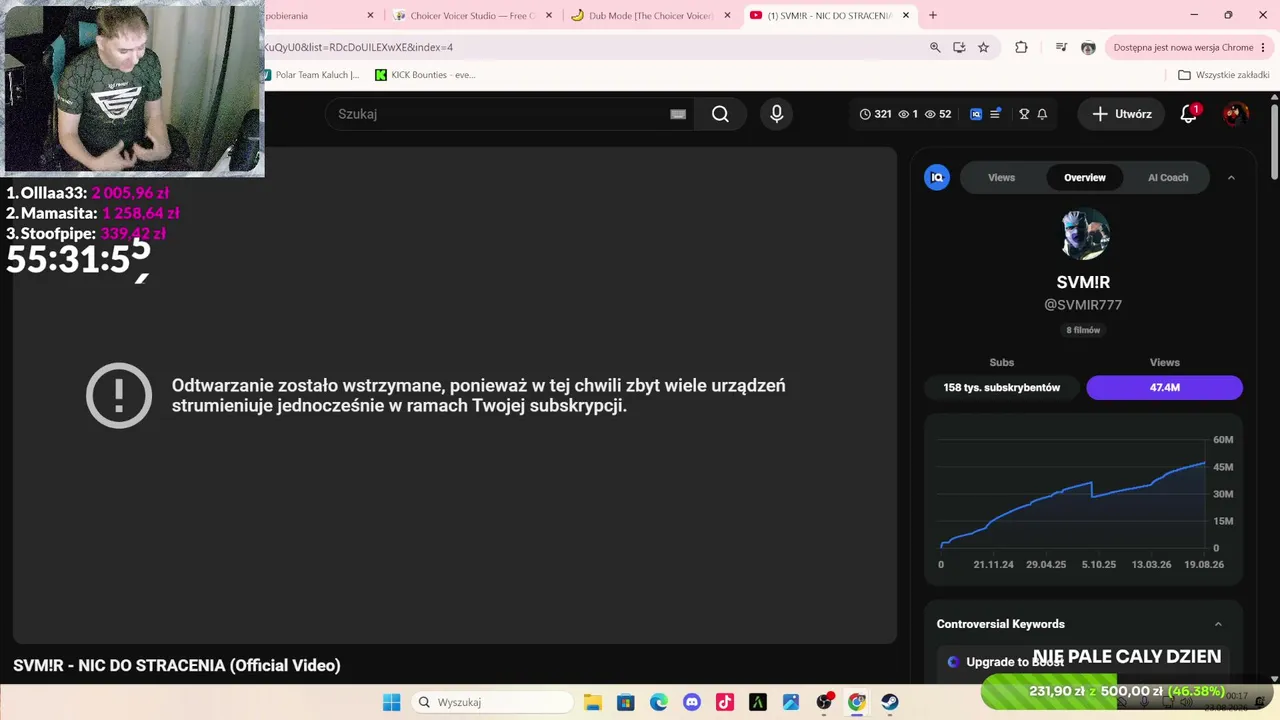
Task: Click the Utwórz create button
Action: [1121, 114]
